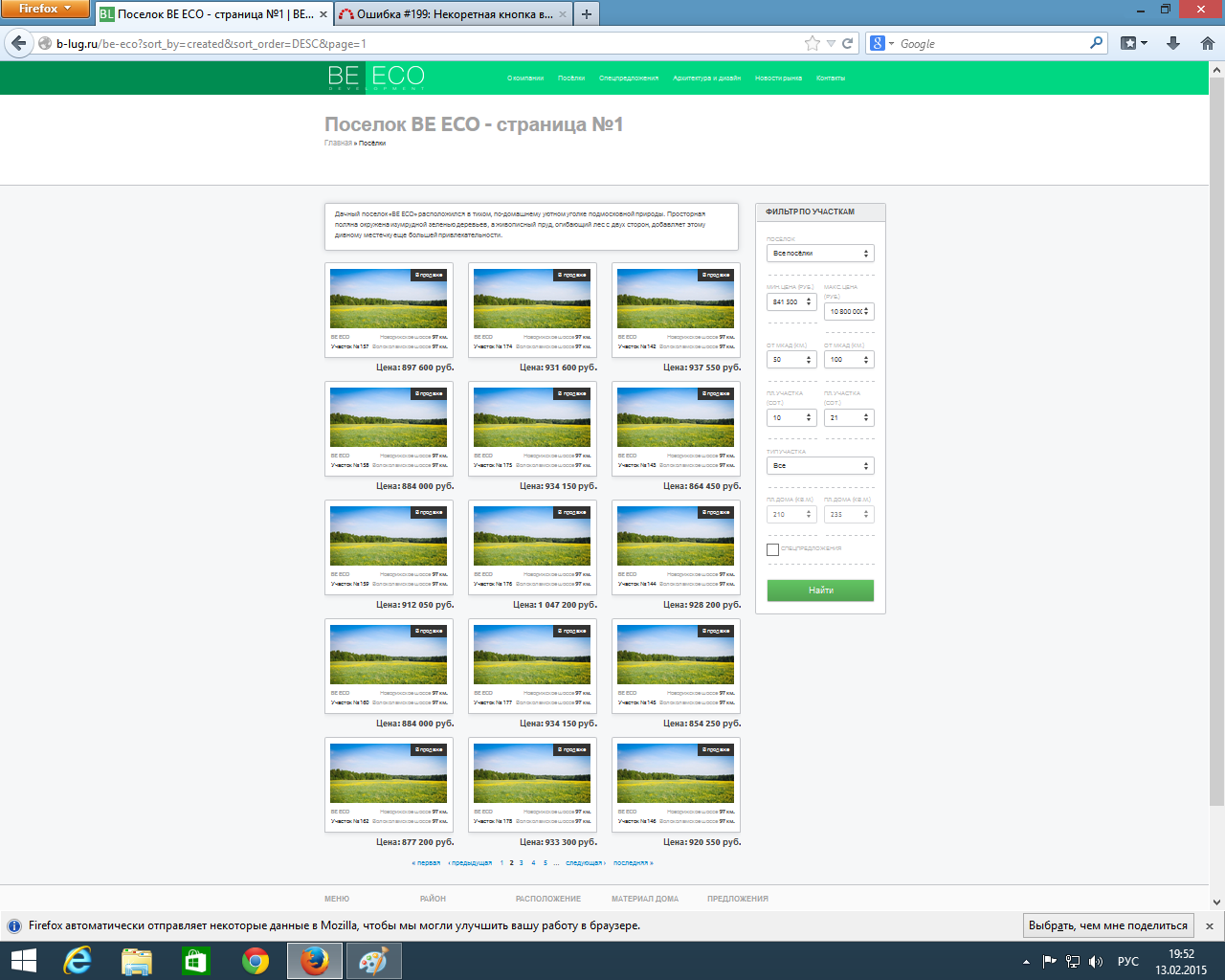Open a new browser tab
Image resolution: width=1225 pixels, height=980 pixels.
586,13
